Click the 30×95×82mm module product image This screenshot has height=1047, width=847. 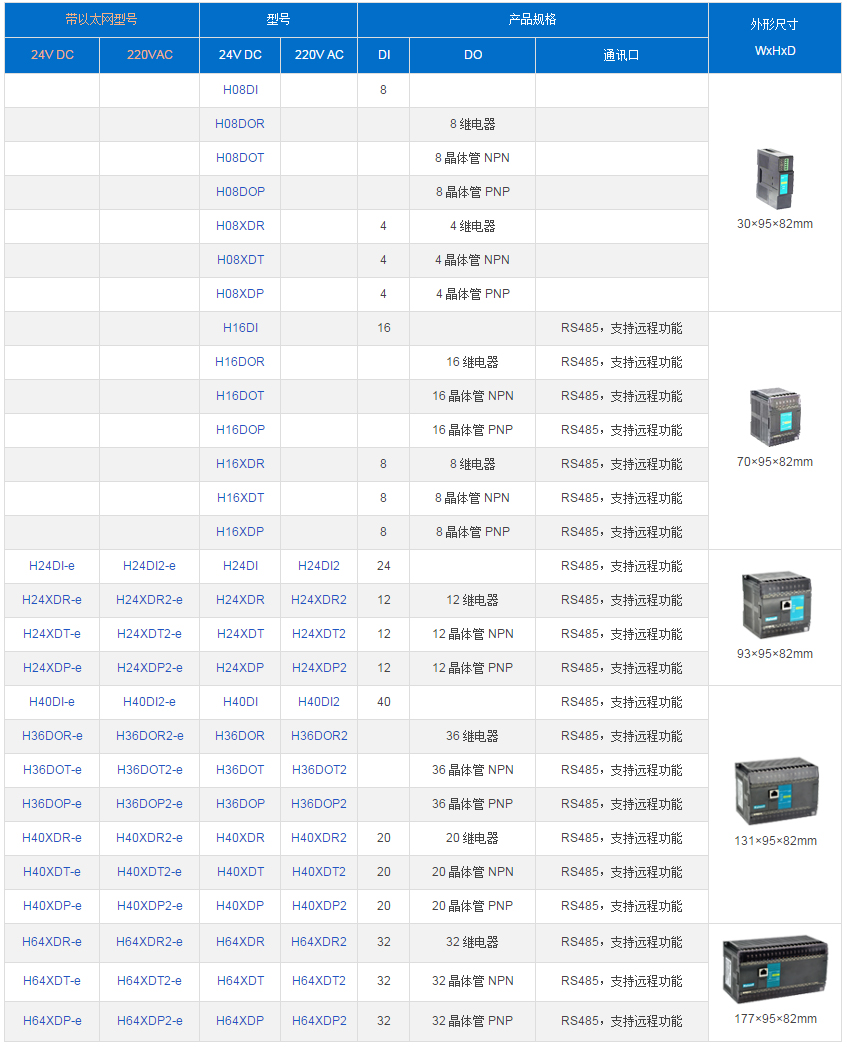tap(775, 178)
